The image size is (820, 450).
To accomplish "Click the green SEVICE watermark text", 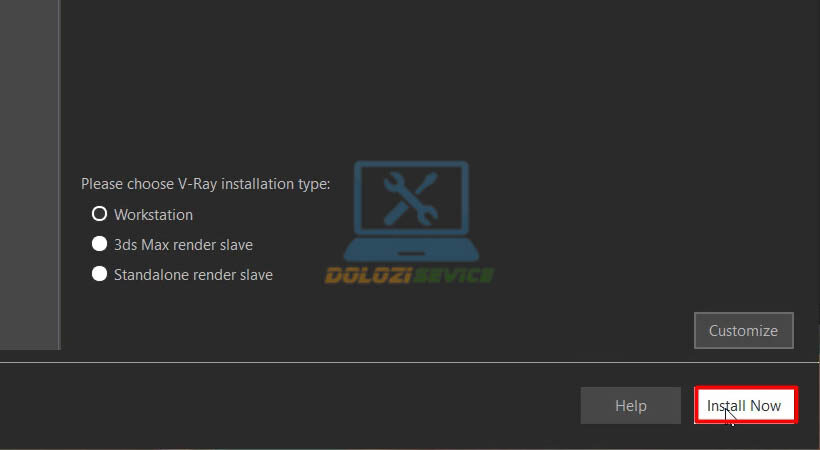I will point(452,275).
